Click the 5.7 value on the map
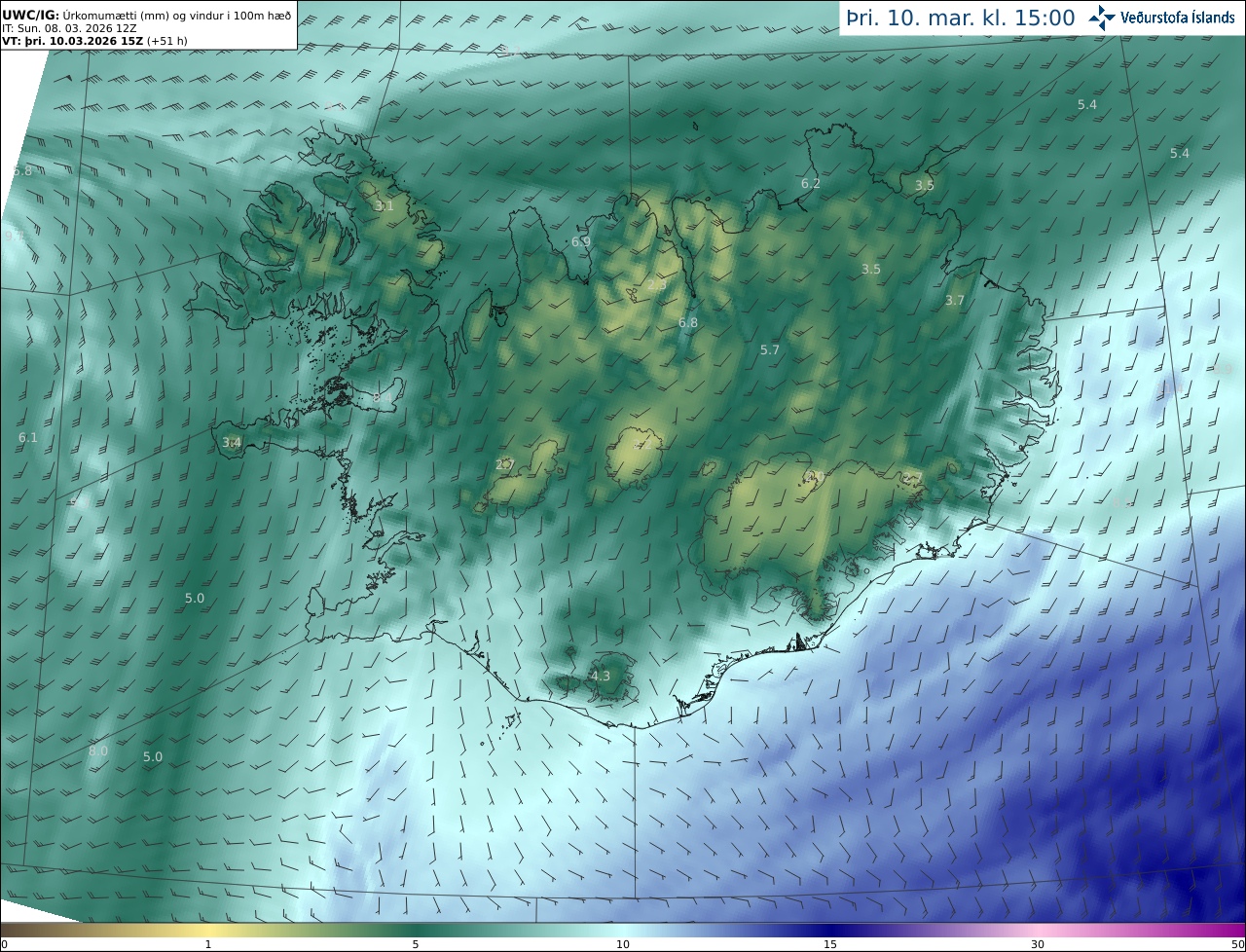1246x952 pixels. click(770, 349)
